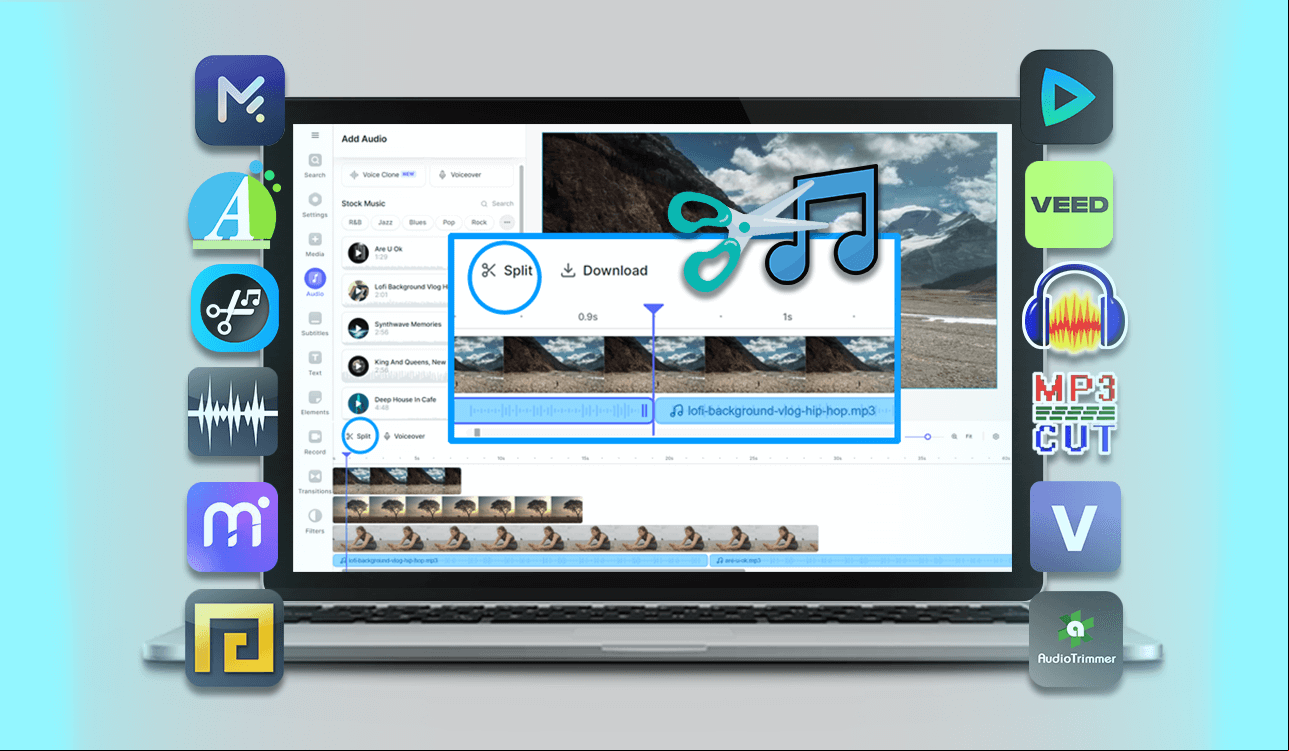Select the Jazz genre chip
This screenshot has height=751, width=1289.
386,222
